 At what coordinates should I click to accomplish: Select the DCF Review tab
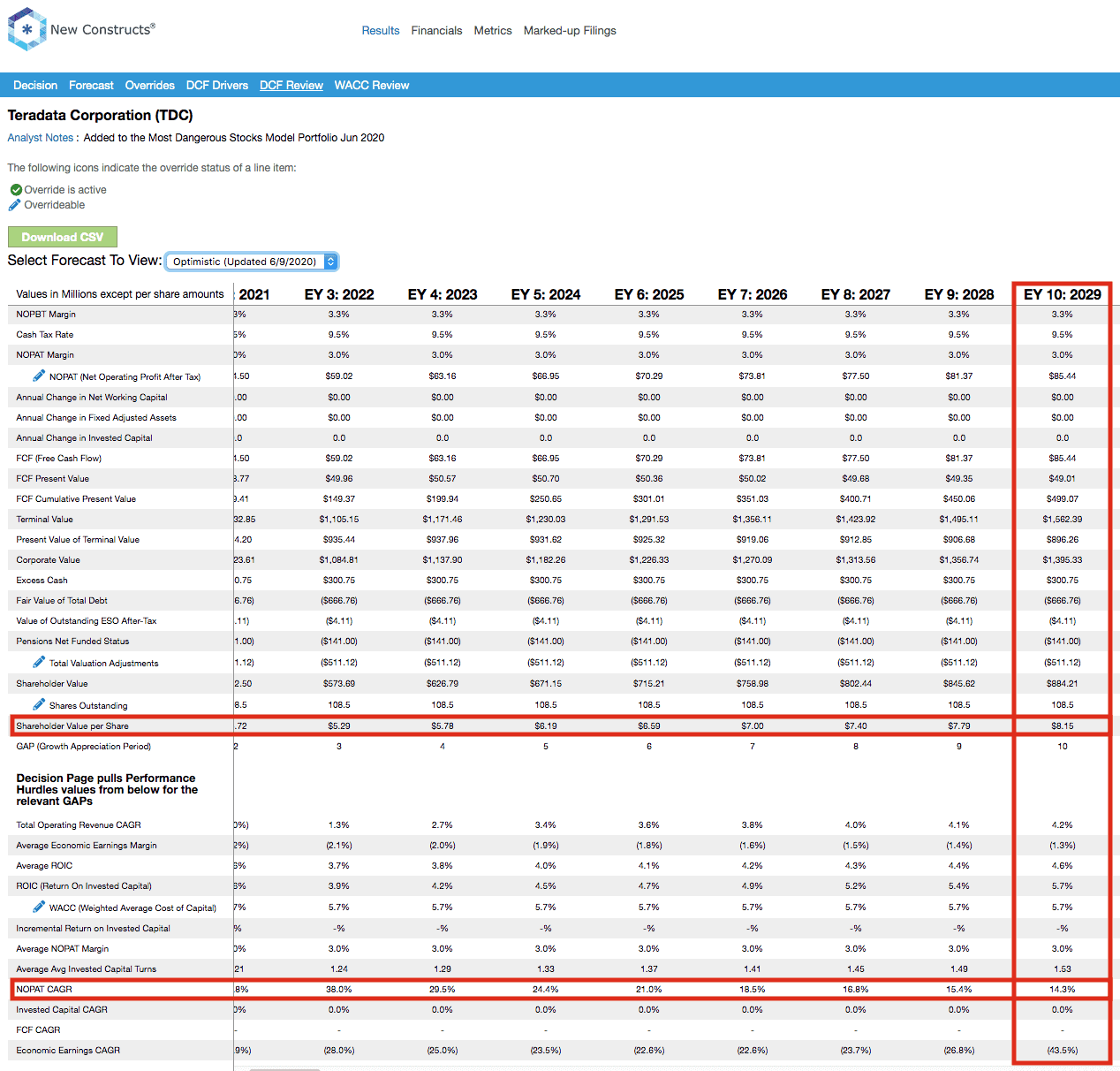[x=291, y=85]
